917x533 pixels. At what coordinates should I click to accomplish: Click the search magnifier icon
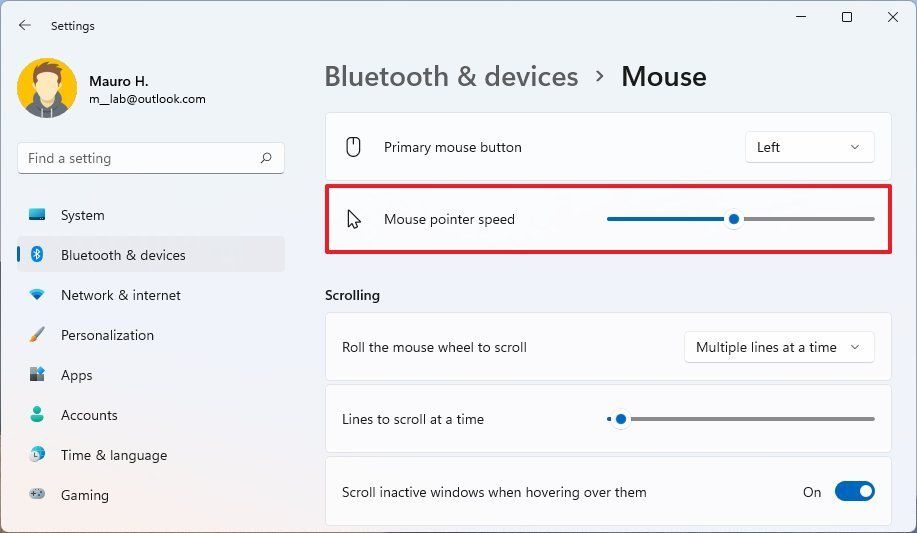click(266, 158)
